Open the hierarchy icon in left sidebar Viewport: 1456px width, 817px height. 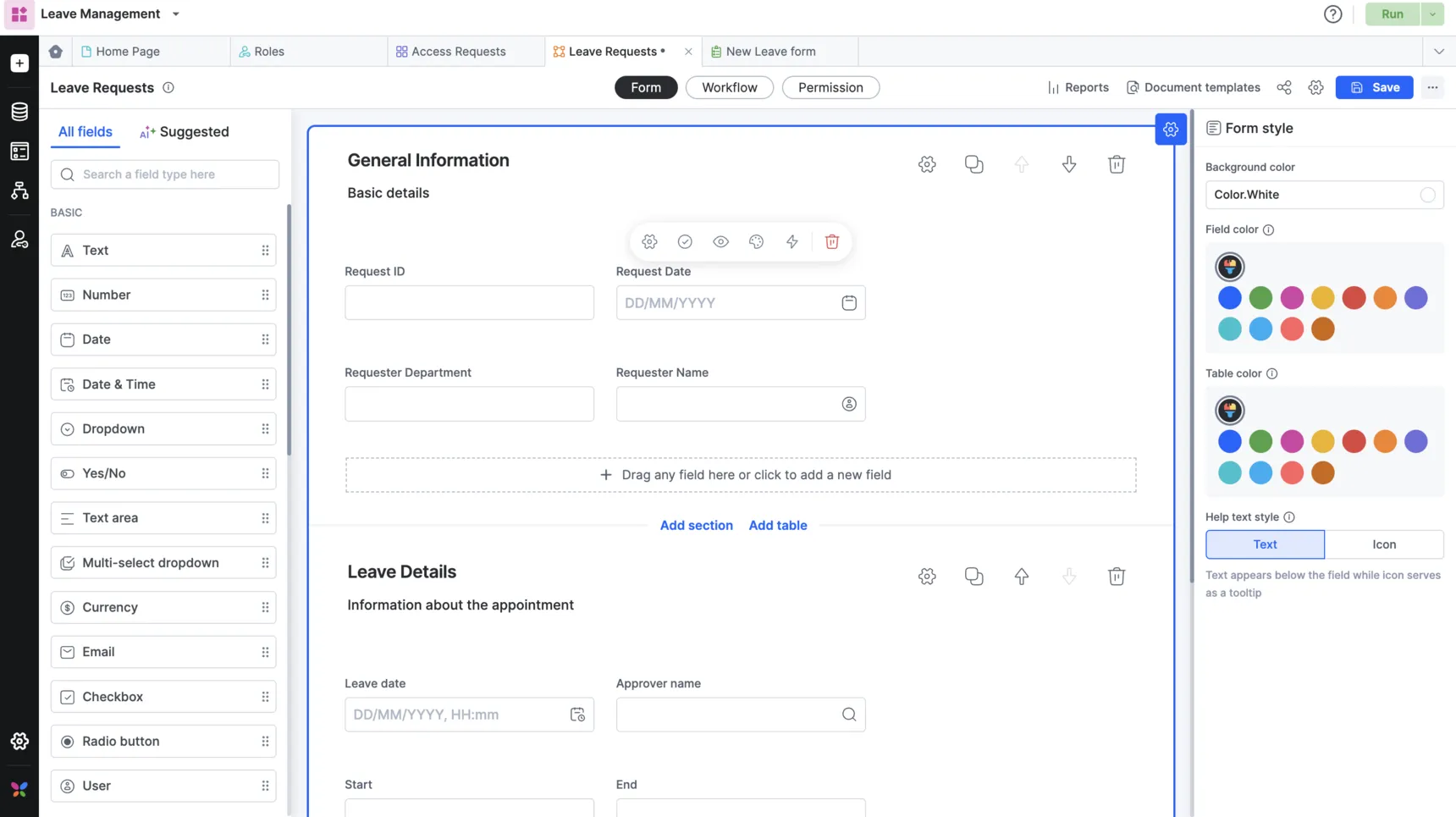(x=19, y=190)
